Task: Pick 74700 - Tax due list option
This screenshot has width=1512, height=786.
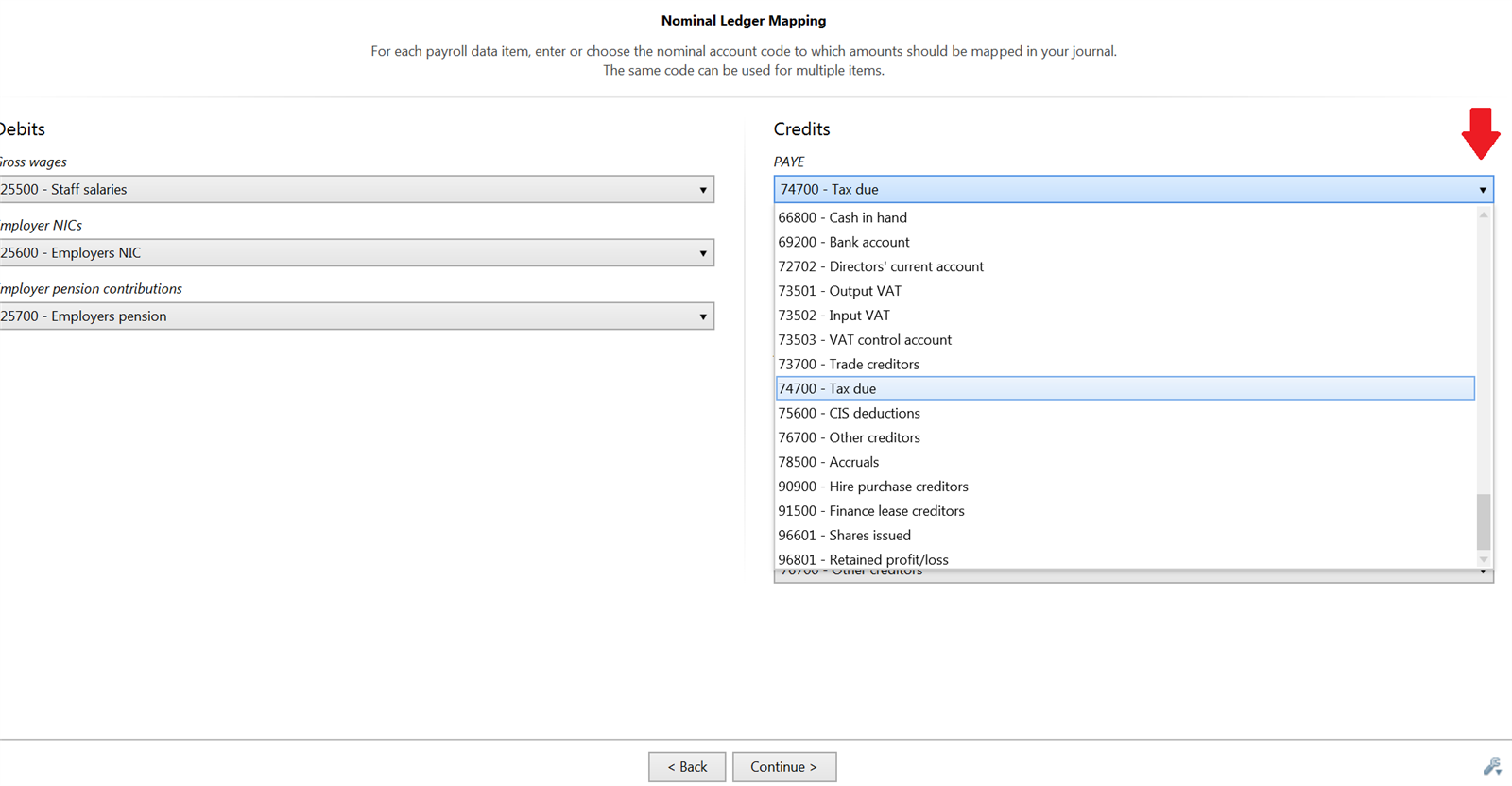Action: coord(1125,388)
